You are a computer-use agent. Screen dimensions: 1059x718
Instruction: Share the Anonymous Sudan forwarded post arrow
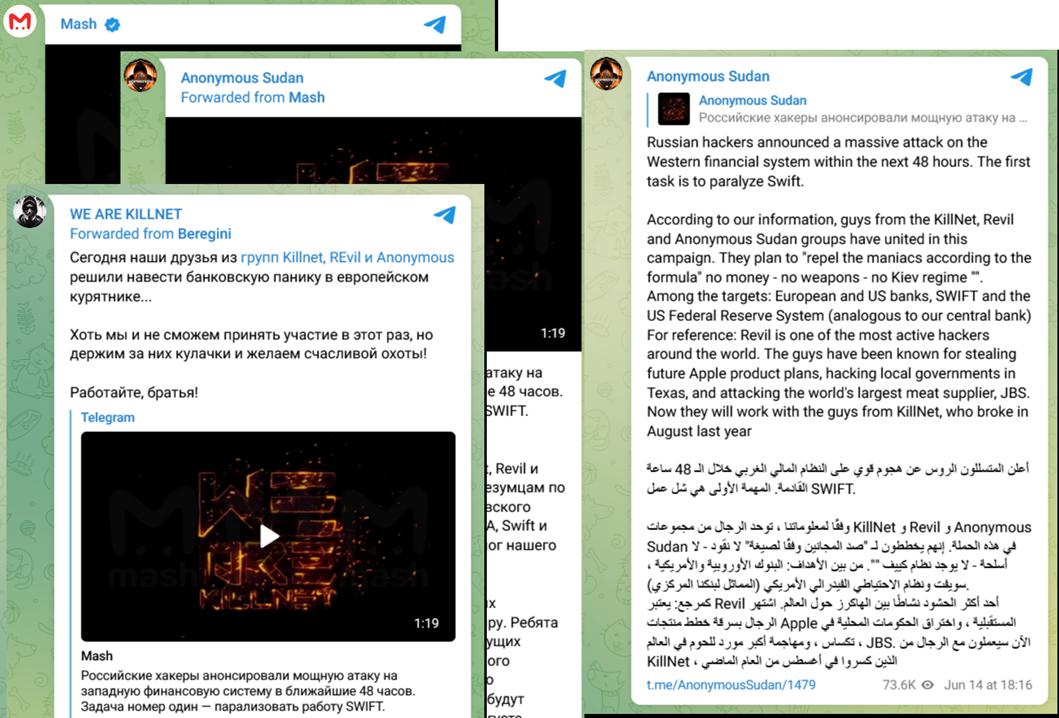555,78
